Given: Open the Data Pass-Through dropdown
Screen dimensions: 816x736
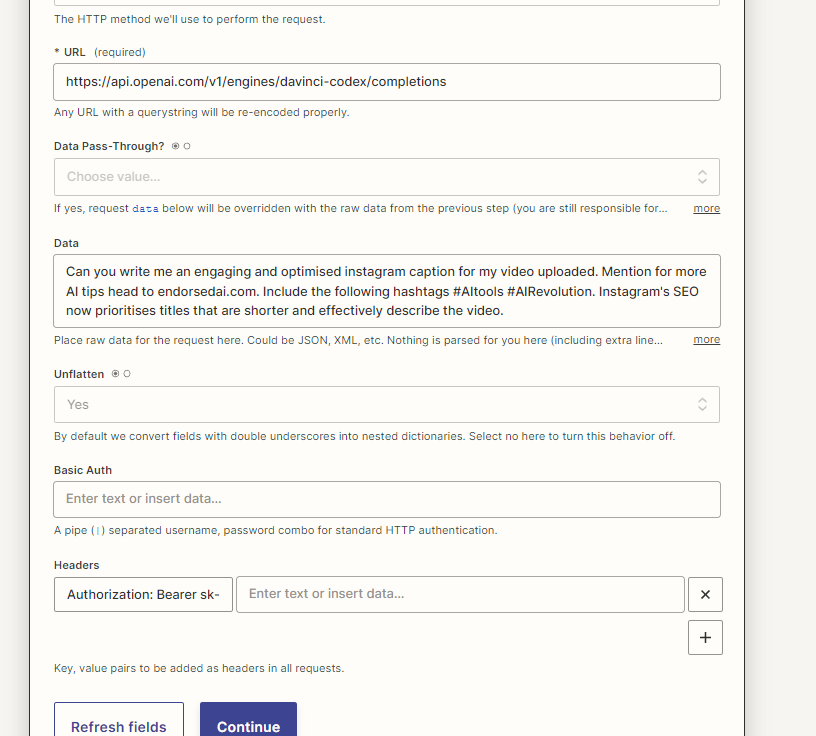Looking at the screenshot, I should 387,177.
